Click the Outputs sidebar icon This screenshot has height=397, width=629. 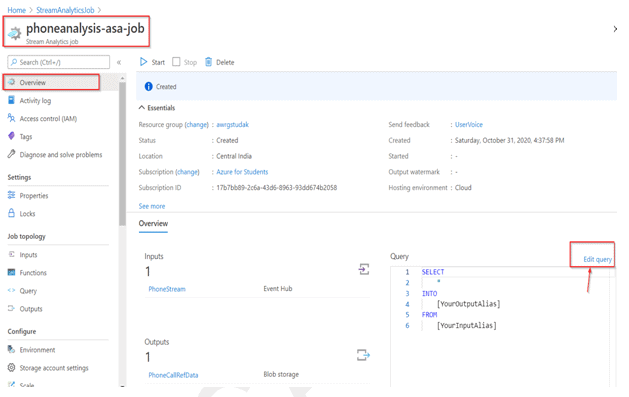coord(12,308)
